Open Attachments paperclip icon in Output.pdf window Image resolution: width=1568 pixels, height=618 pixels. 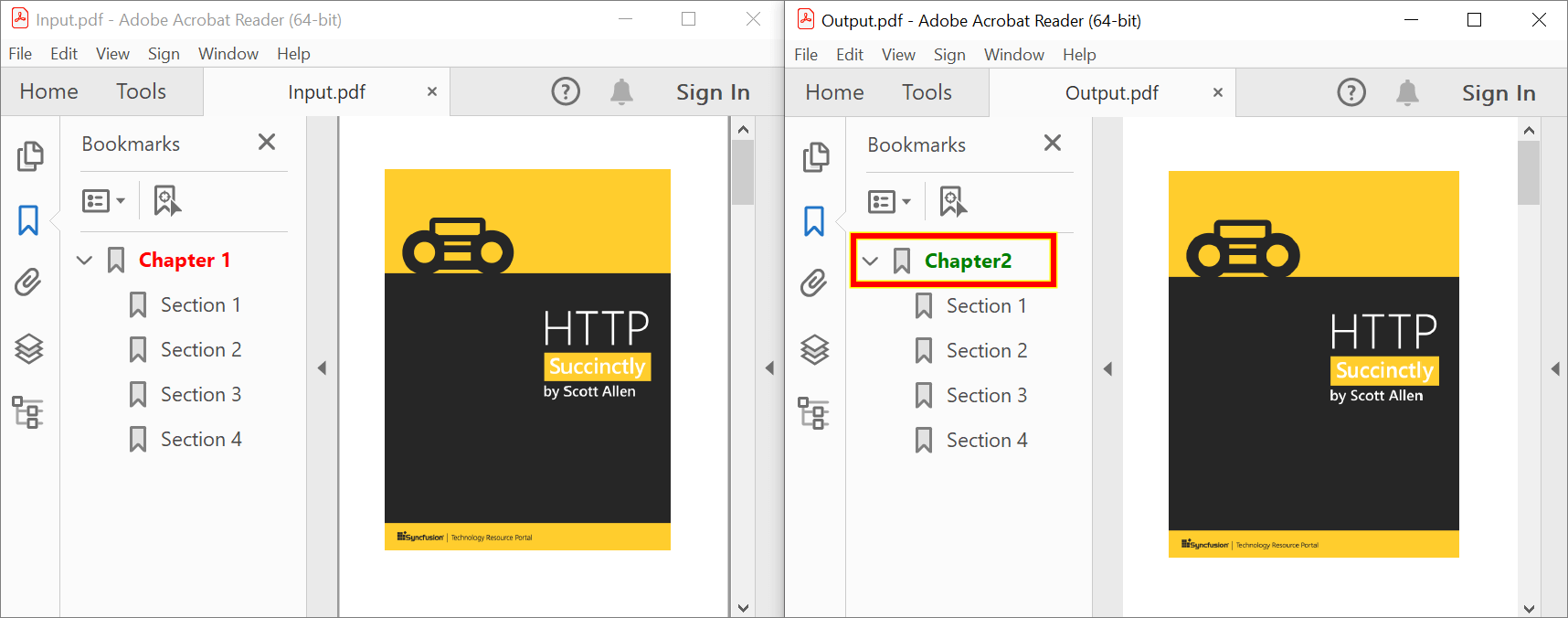814,283
